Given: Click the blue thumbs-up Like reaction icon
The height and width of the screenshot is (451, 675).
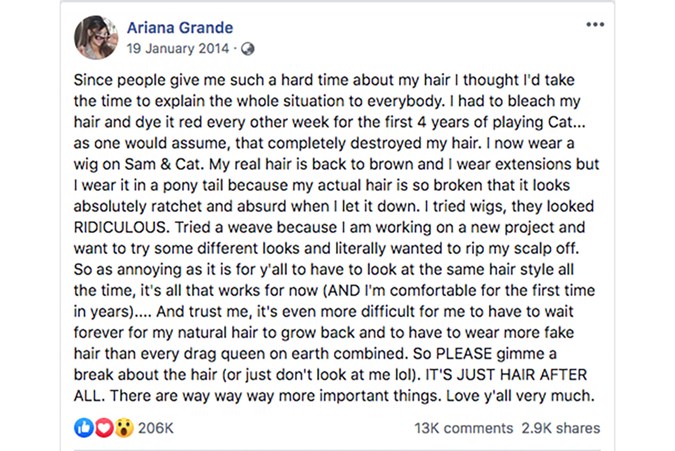Looking at the screenshot, I should tap(85, 427).
